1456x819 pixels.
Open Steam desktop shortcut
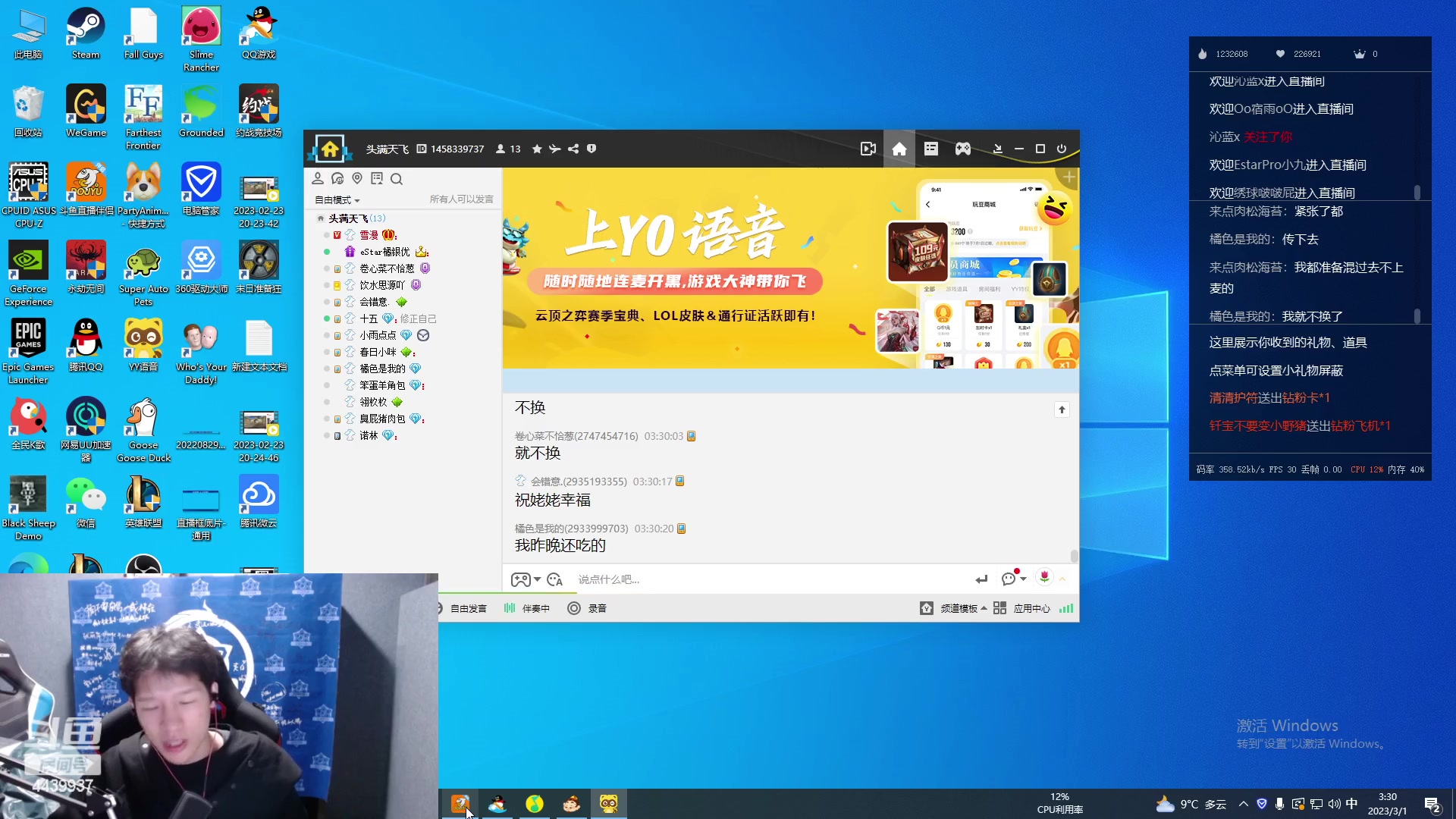86,33
